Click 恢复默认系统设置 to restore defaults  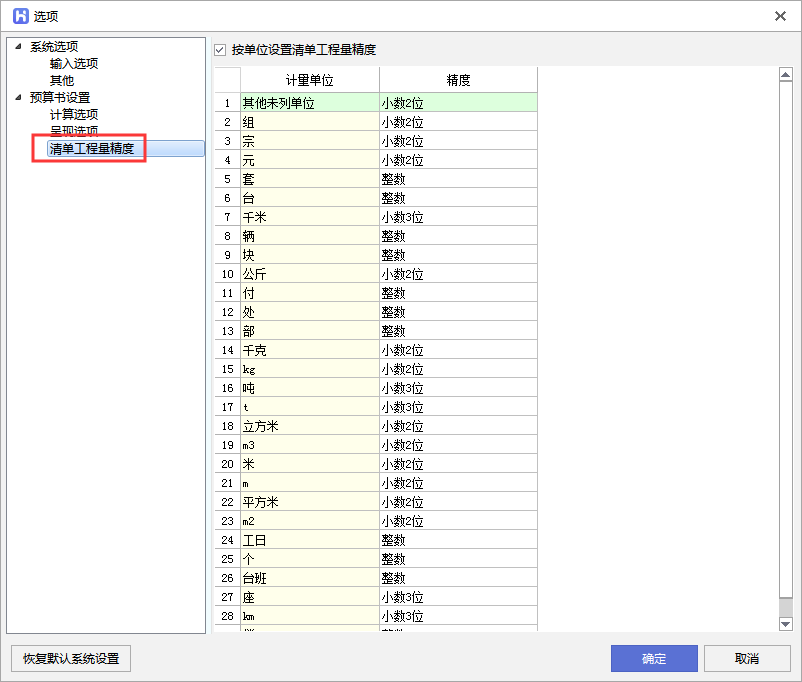pos(69,658)
